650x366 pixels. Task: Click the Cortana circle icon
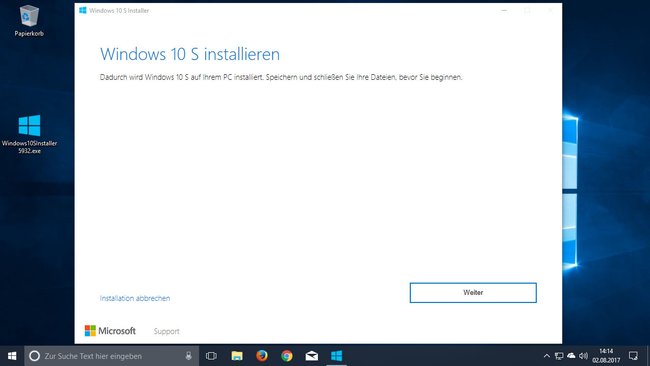tap(34, 356)
